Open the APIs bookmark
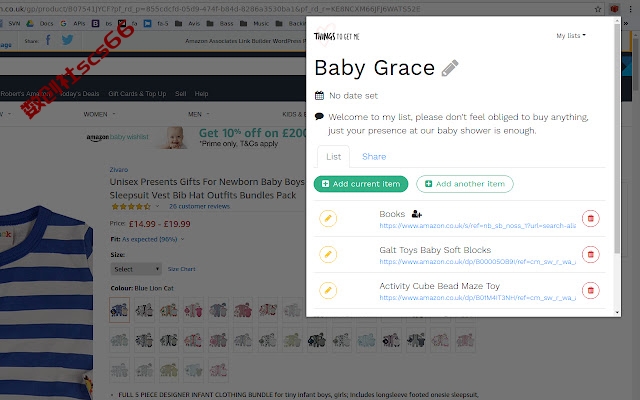Viewport: 640px width, 400px height. 73,24
